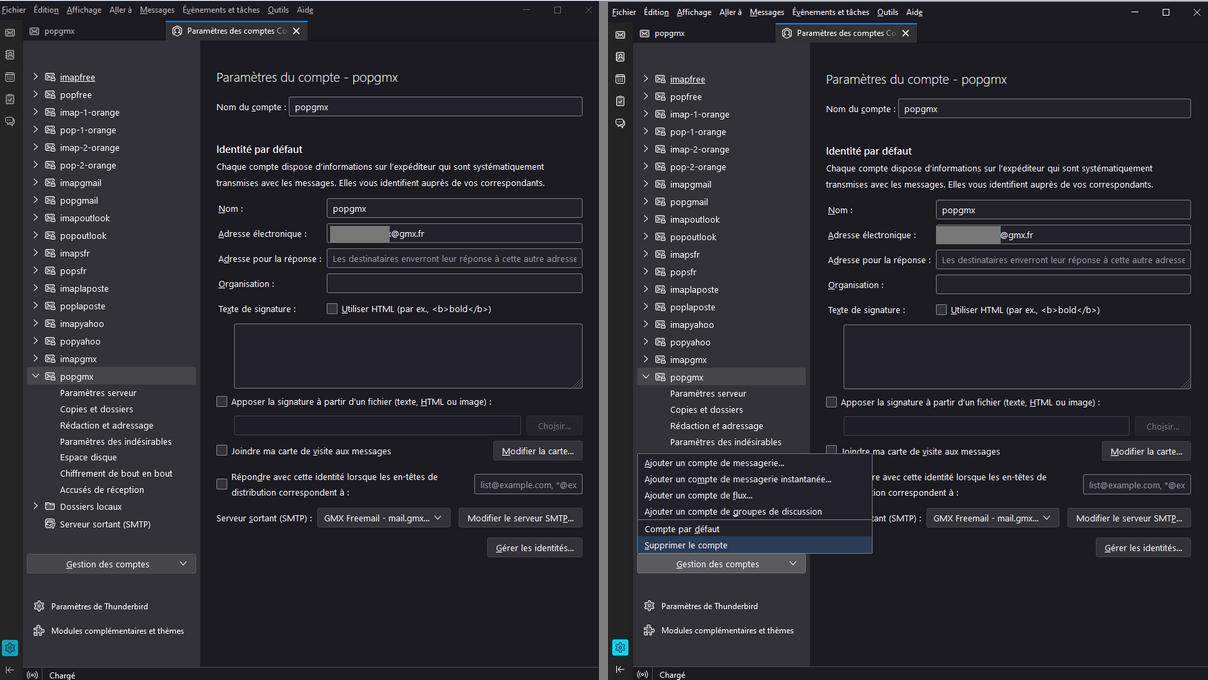Collapse spaces toolbar arrow in right window
1208x680 pixels.
[620, 669]
